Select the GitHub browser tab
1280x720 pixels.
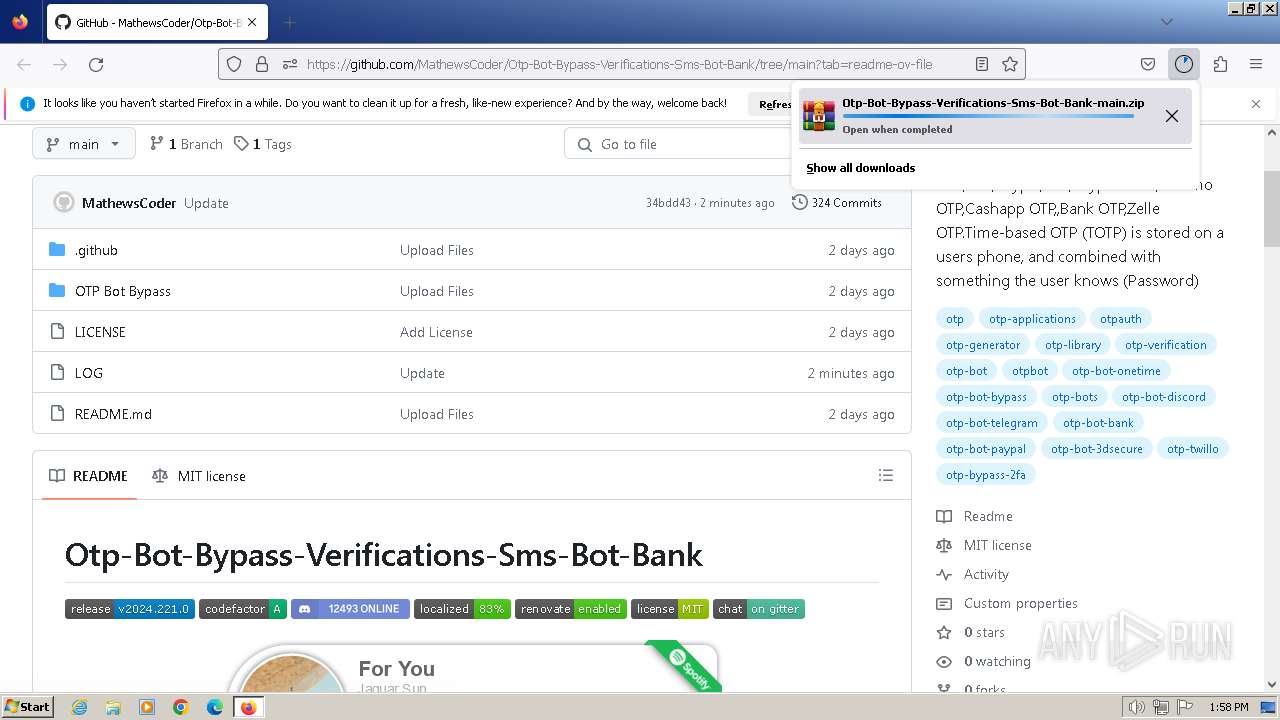pos(156,22)
